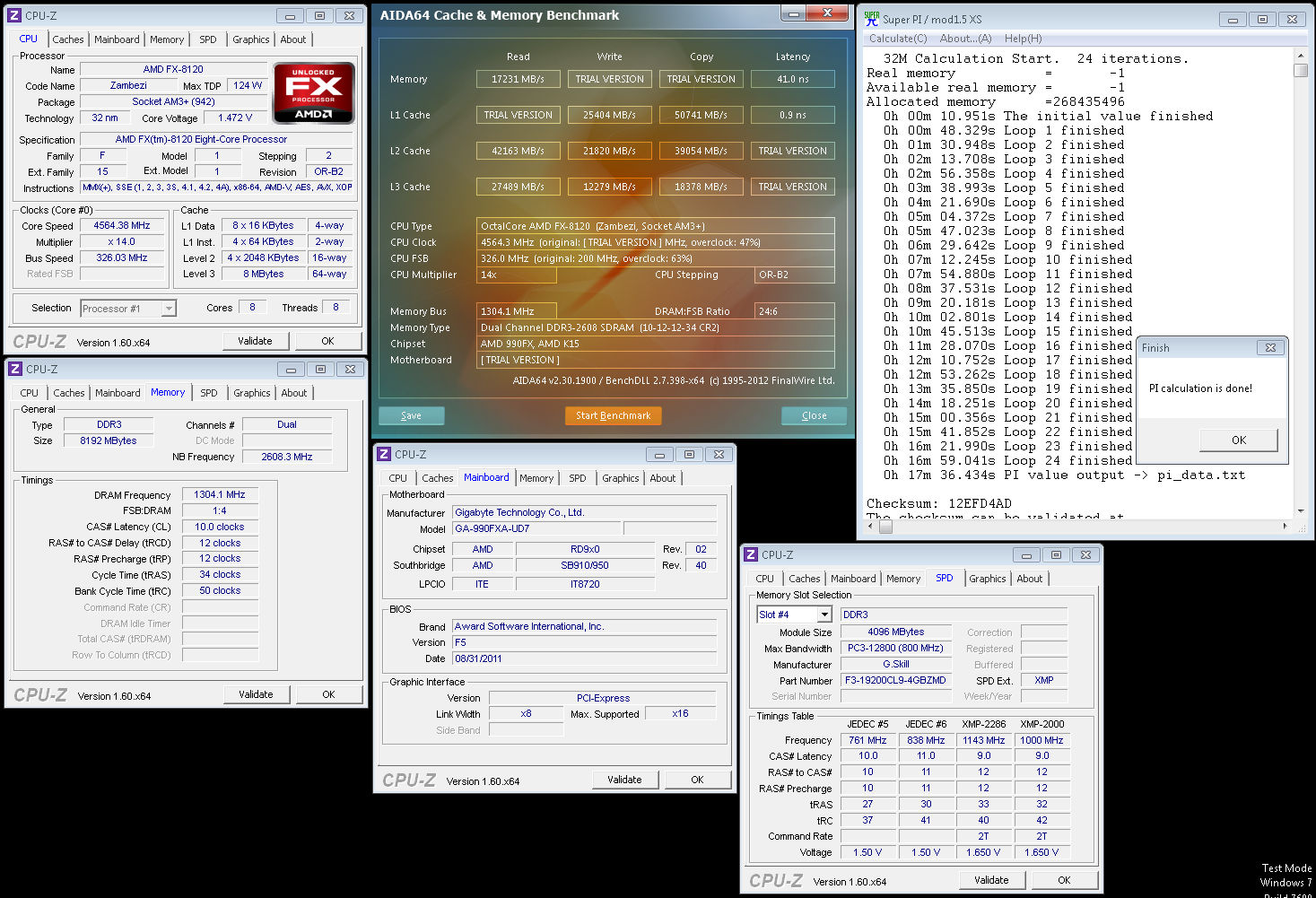Switch to Caches tab in CPU window
Viewport: 1316px width, 898px height.
pyautogui.click(x=68, y=39)
